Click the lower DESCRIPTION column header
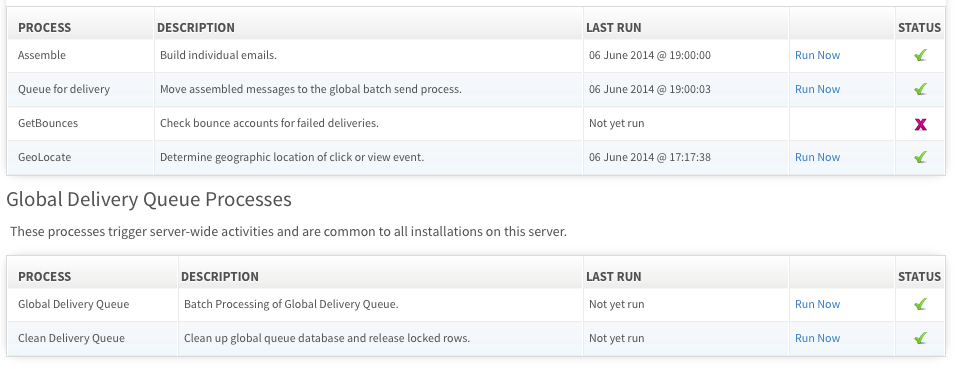 pos(219,277)
